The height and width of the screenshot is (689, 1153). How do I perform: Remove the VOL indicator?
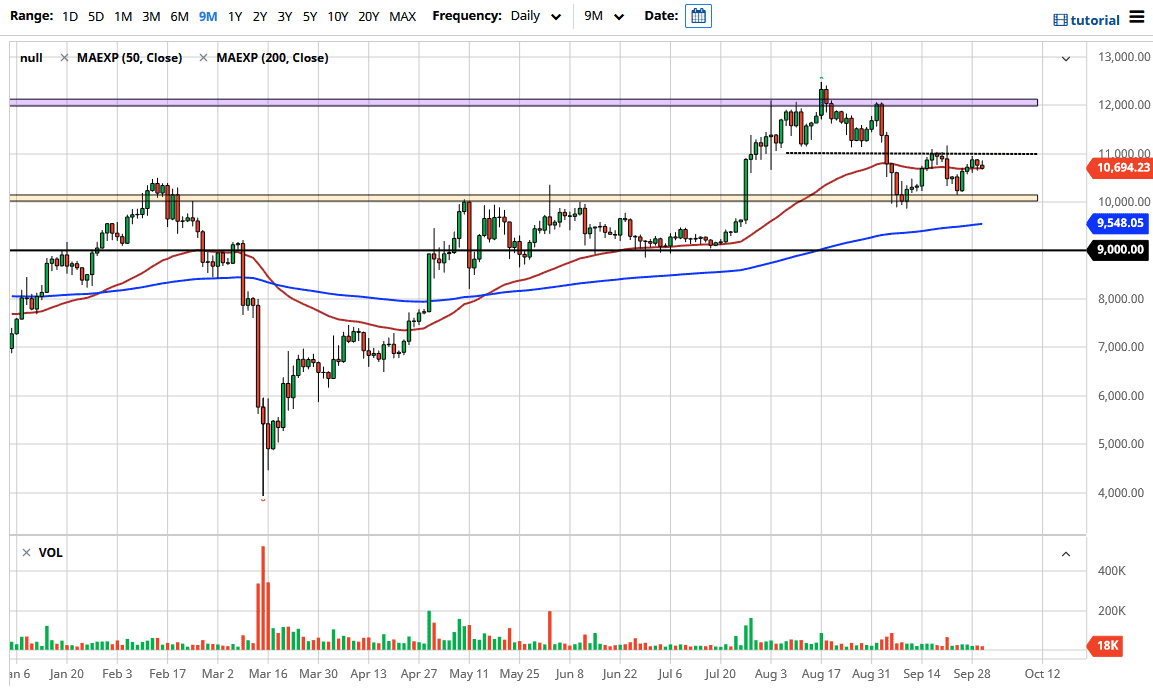point(26,552)
